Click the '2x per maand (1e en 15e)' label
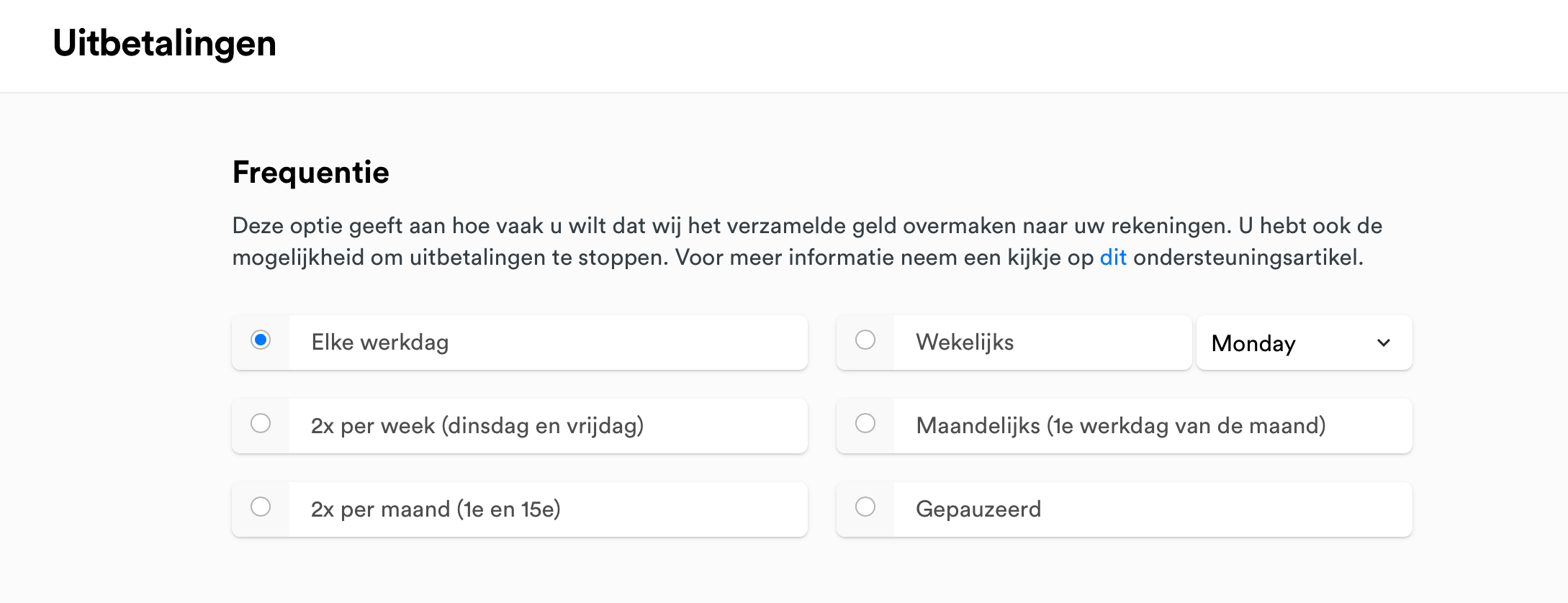Image resolution: width=1568 pixels, height=603 pixels. pyautogui.click(x=435, y=509)
